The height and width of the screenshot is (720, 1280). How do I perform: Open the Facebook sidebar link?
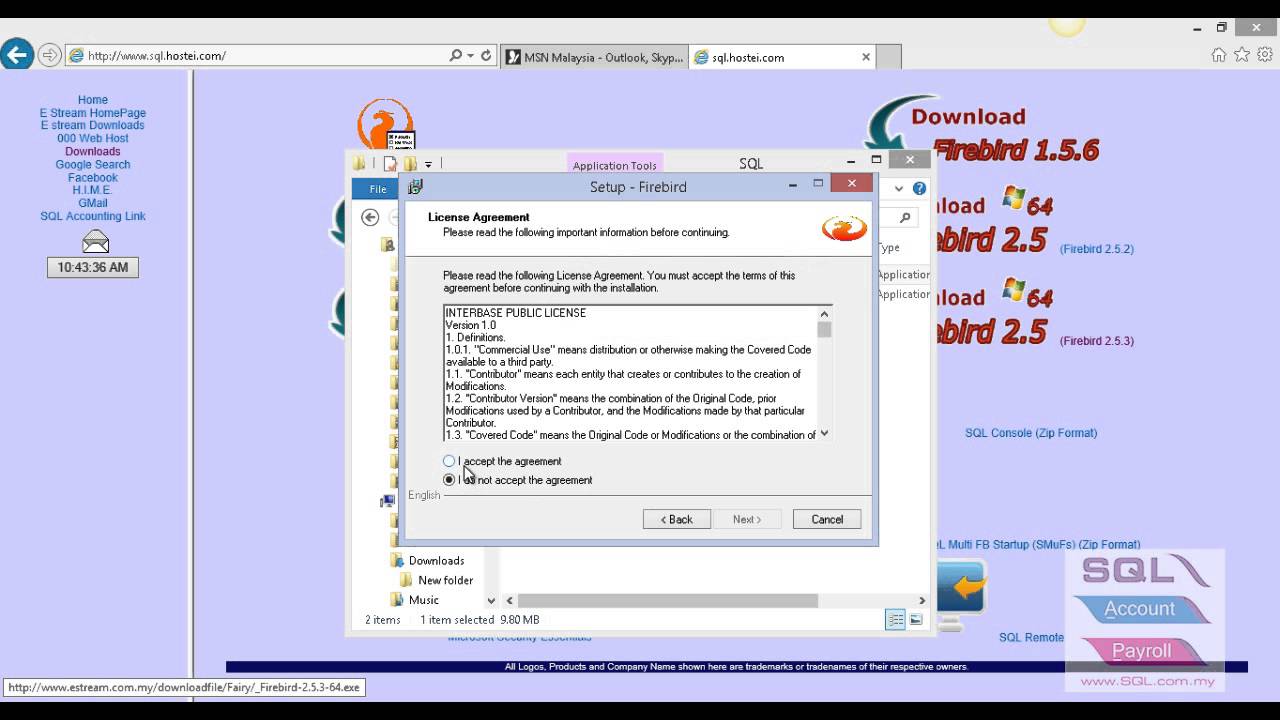(x=93, y=177)
